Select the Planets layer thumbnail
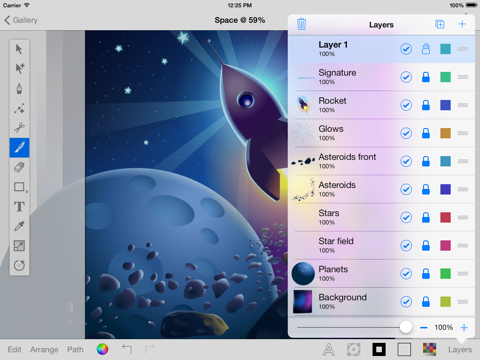Screen dimensions: 480x360 (303, 273)
